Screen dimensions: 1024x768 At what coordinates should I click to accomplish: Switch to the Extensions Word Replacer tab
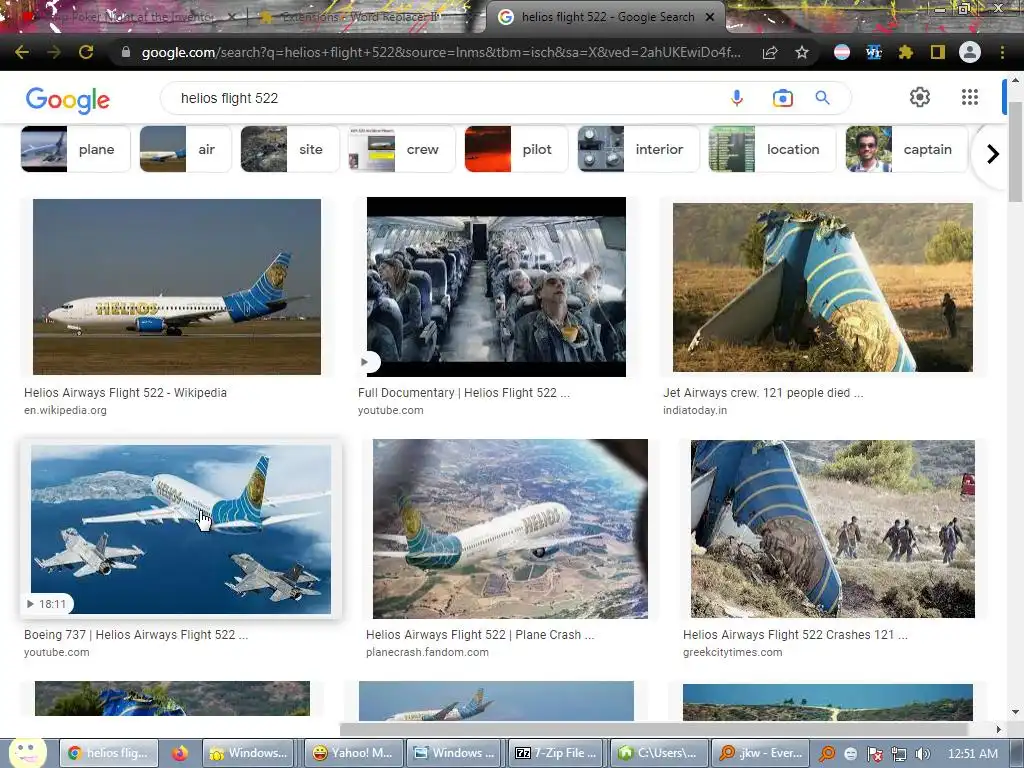tap(359, 17)
